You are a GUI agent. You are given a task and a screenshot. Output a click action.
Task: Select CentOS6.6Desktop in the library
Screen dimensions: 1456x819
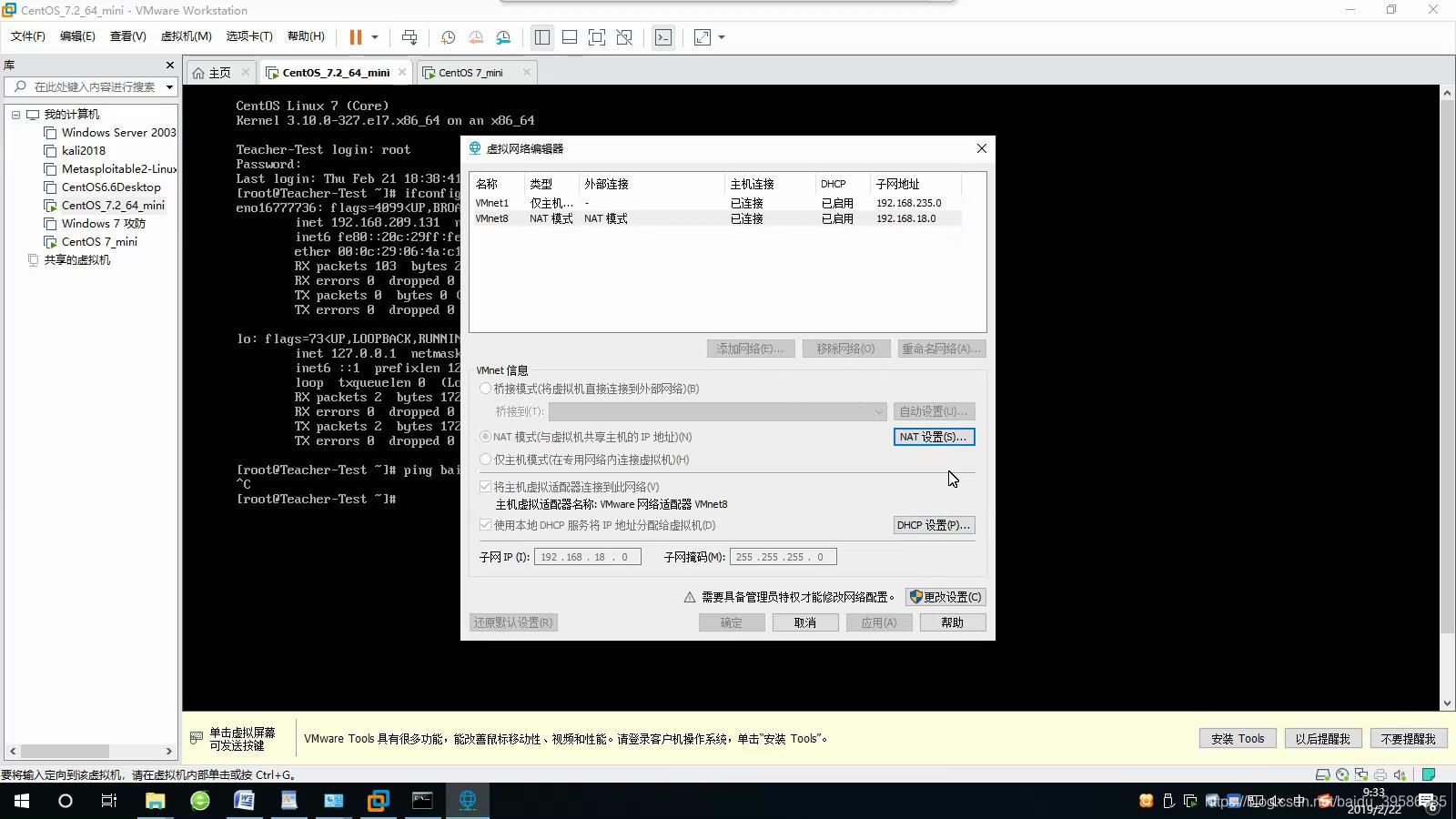tap(102, 187)
